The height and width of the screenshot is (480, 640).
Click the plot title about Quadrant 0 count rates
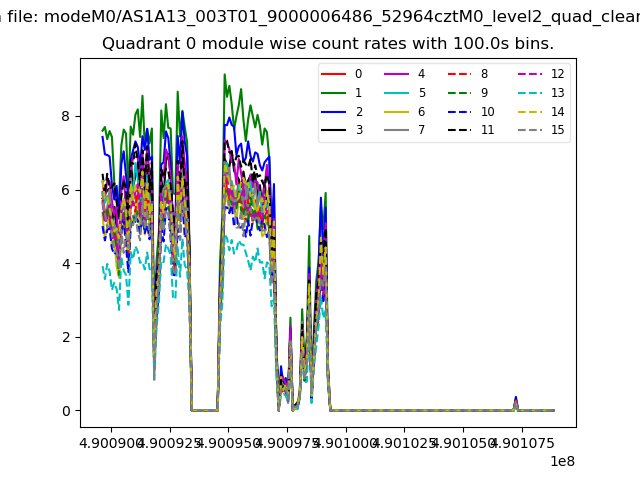pyautogui.click(x=328, y=44)
